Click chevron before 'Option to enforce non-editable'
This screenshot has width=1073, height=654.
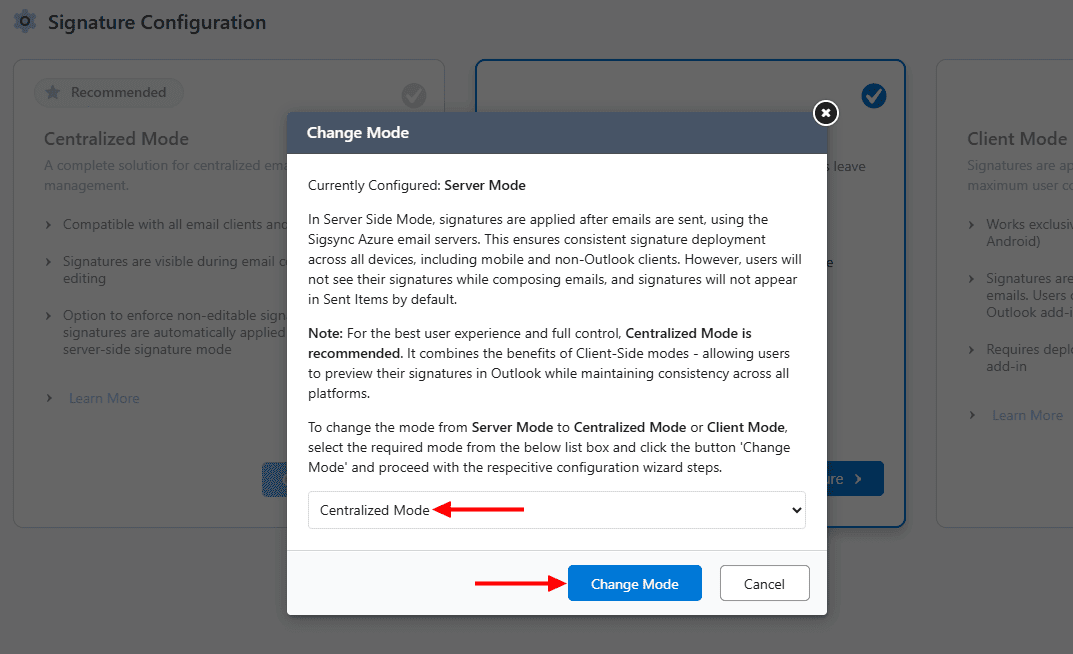click(x=49, y=316)
